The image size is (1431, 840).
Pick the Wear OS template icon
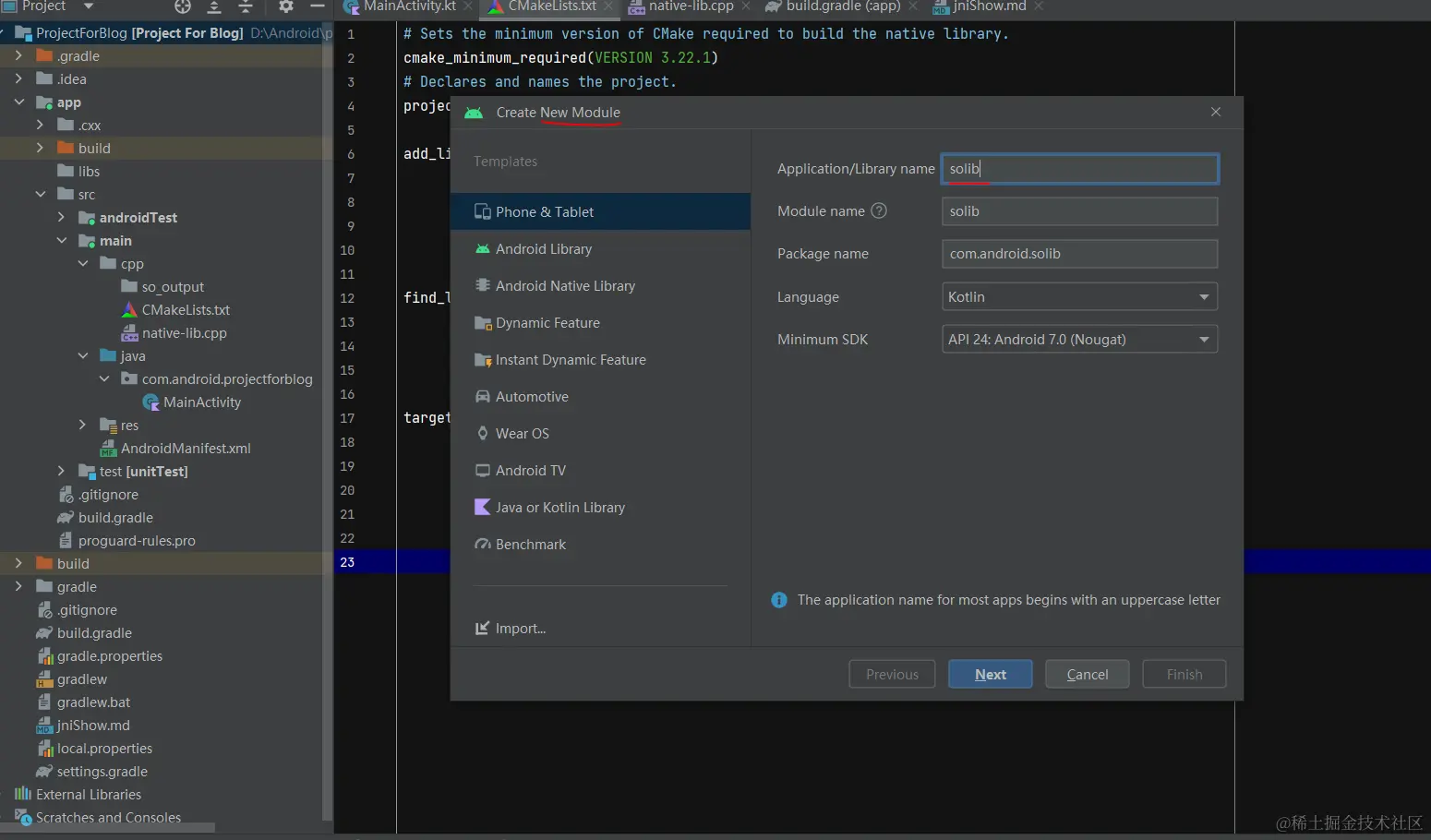482,433
